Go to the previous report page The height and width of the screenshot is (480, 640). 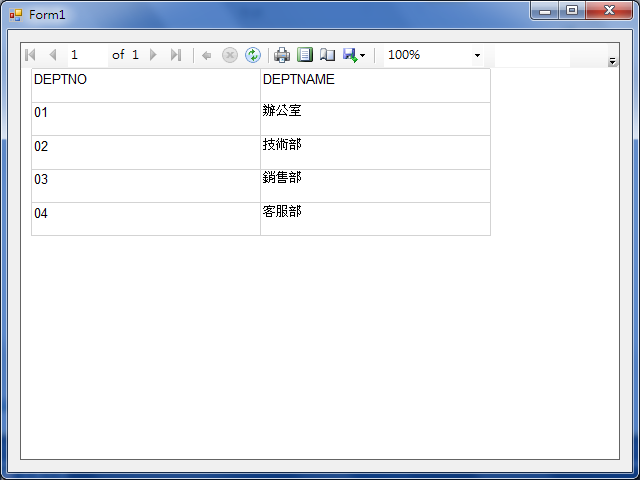tap(53, 55)
